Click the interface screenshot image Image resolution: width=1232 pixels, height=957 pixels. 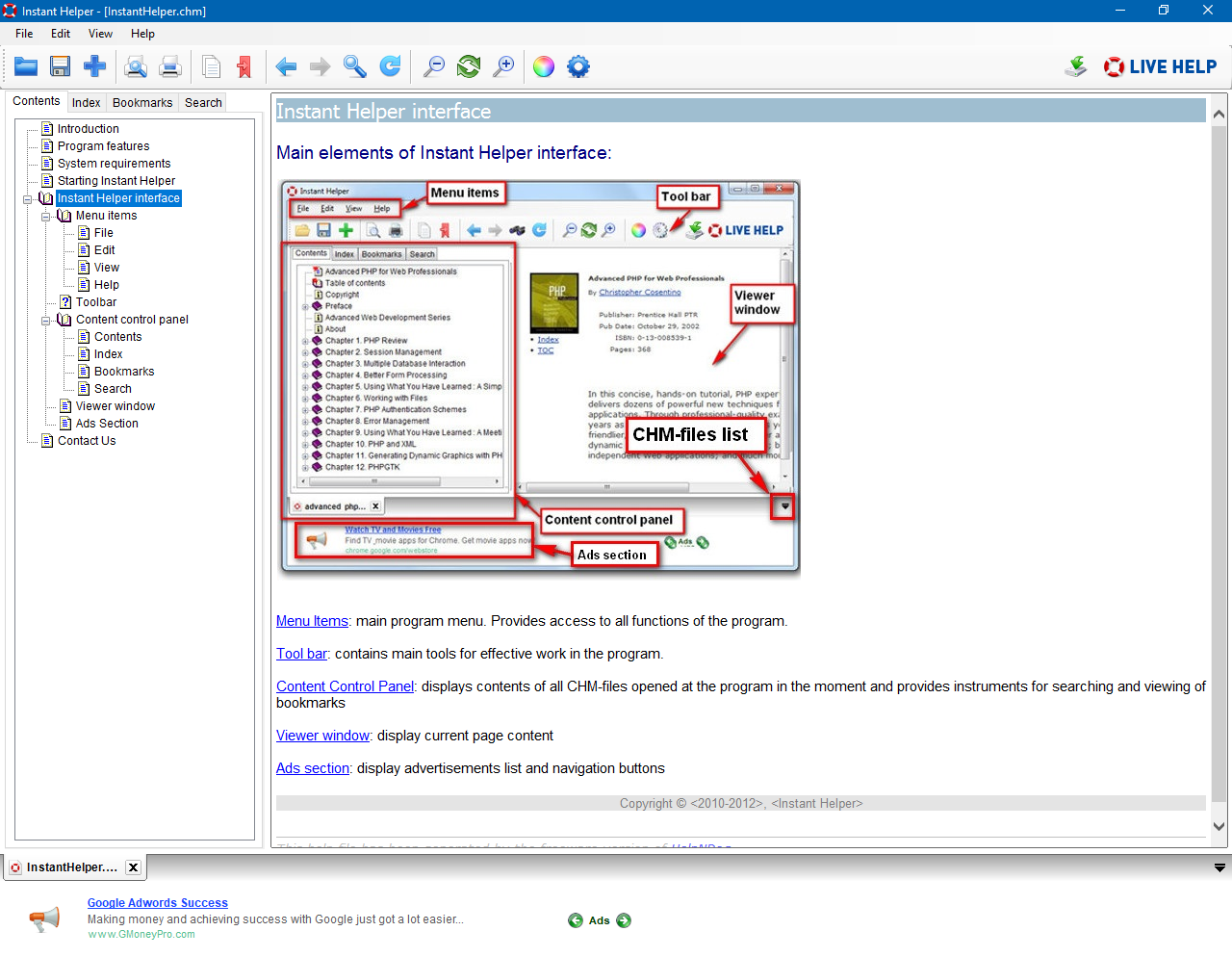click(539, 378)
